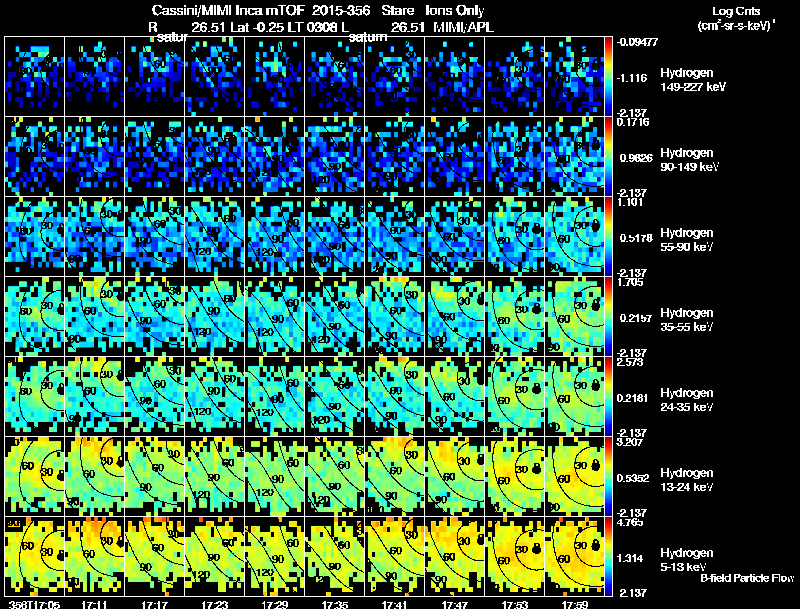Viewport: 800px width, 609px height.
Task: Click the 3.207 color scale maximum
Action: (x=630, y=442)
